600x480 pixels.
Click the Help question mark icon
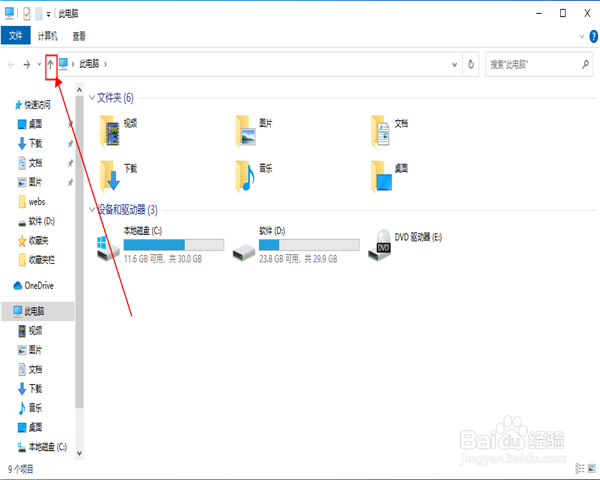coord(593,37)
